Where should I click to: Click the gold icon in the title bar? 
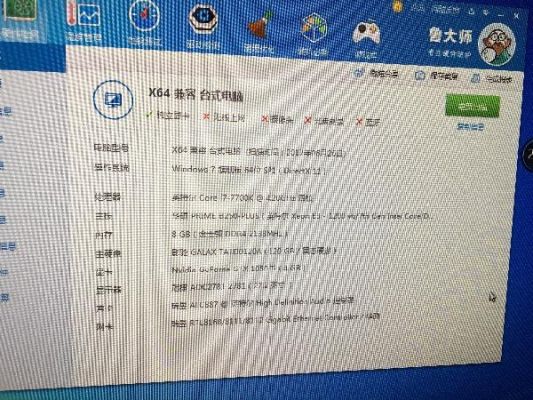[x=397, y=6]
